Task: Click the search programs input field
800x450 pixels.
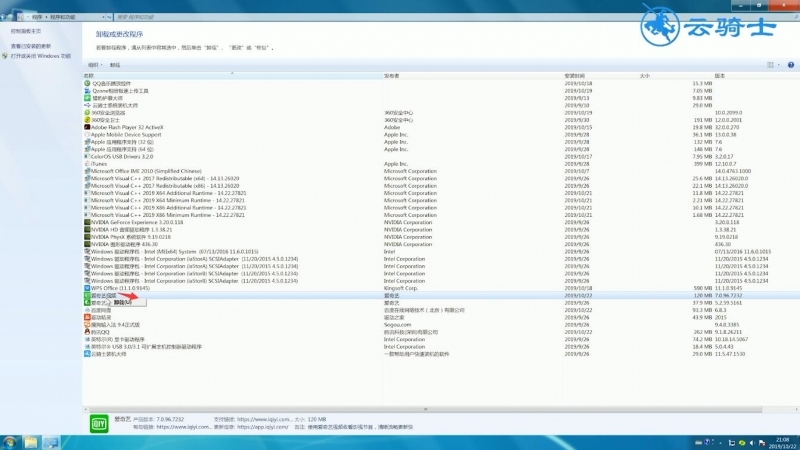Action: point(454,17)
